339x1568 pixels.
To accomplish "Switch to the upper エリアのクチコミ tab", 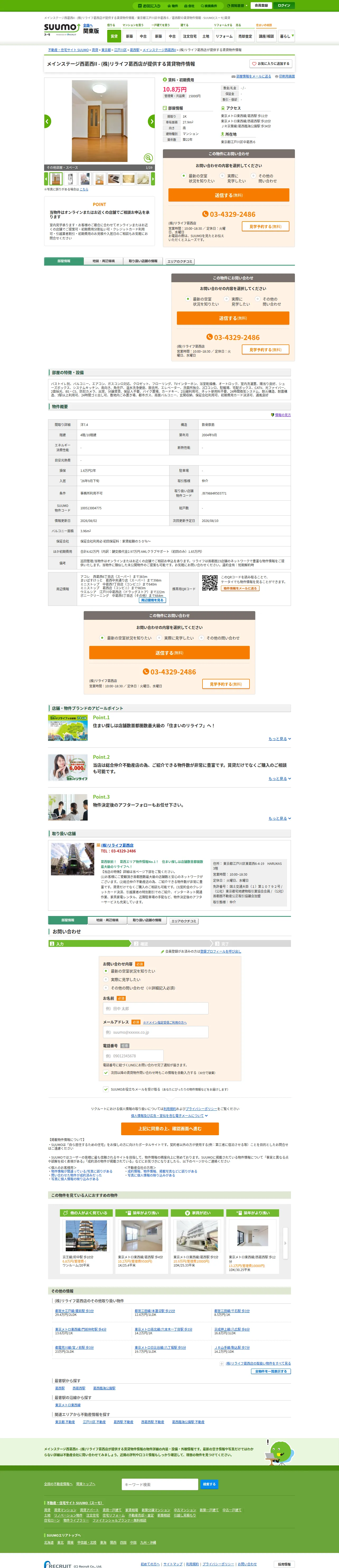I will tap(180, 262).
